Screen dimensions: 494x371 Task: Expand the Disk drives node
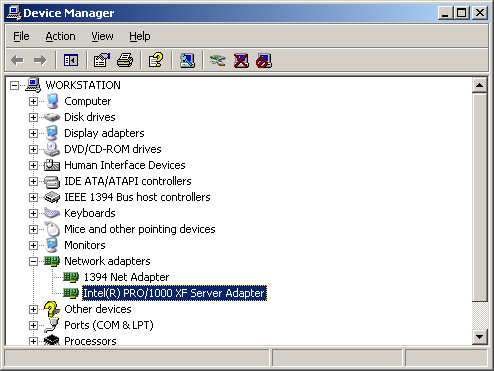pos(33,117)
